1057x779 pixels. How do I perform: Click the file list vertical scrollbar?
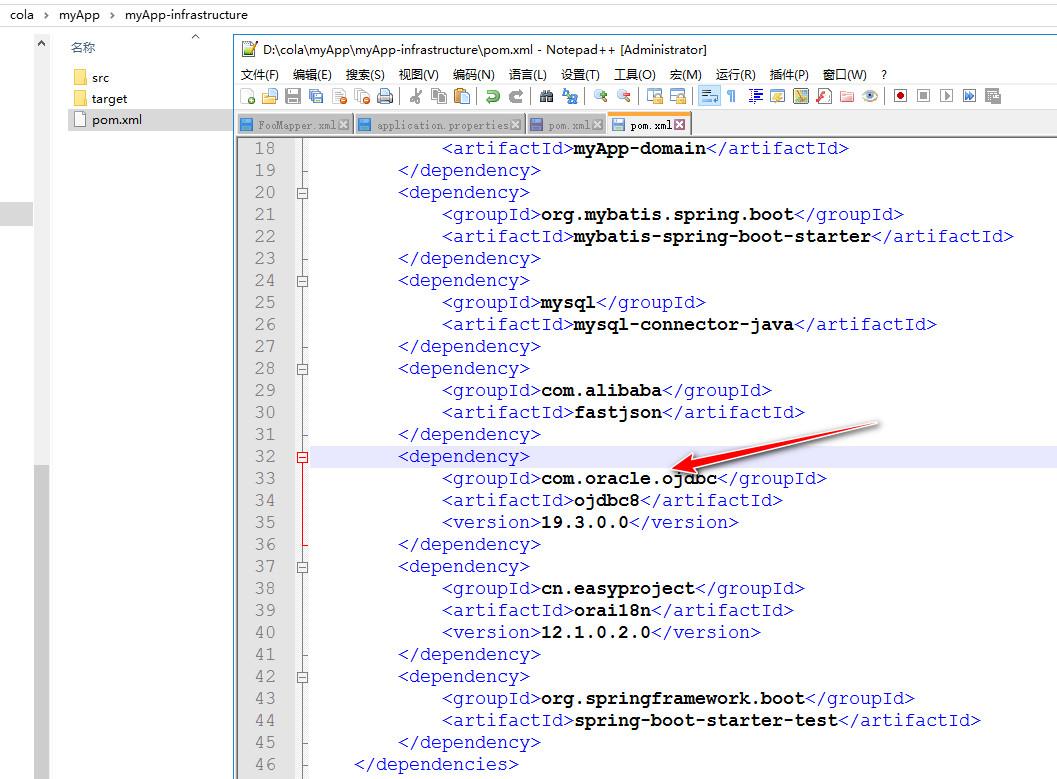tap(42, 404)
